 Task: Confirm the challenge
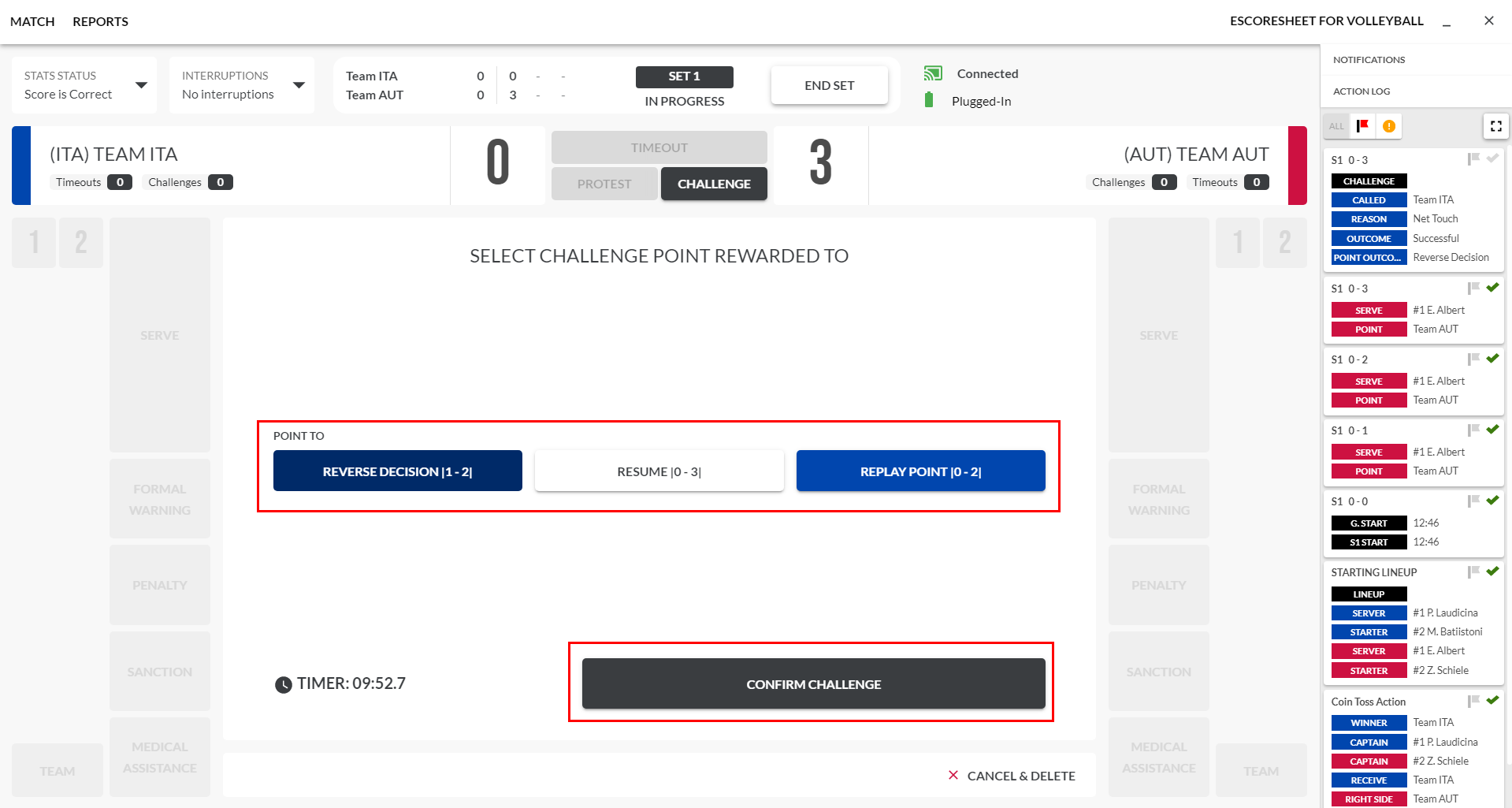coord(813,683)
